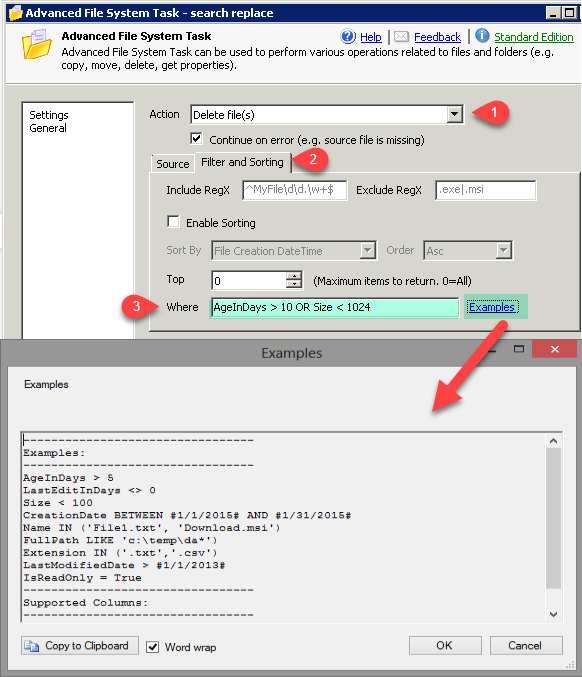The width and height of the screenshot is (582, 677).
Task: Click the examples scrollbar thumb
Action: pyautogui.click(x=554, y=518)
